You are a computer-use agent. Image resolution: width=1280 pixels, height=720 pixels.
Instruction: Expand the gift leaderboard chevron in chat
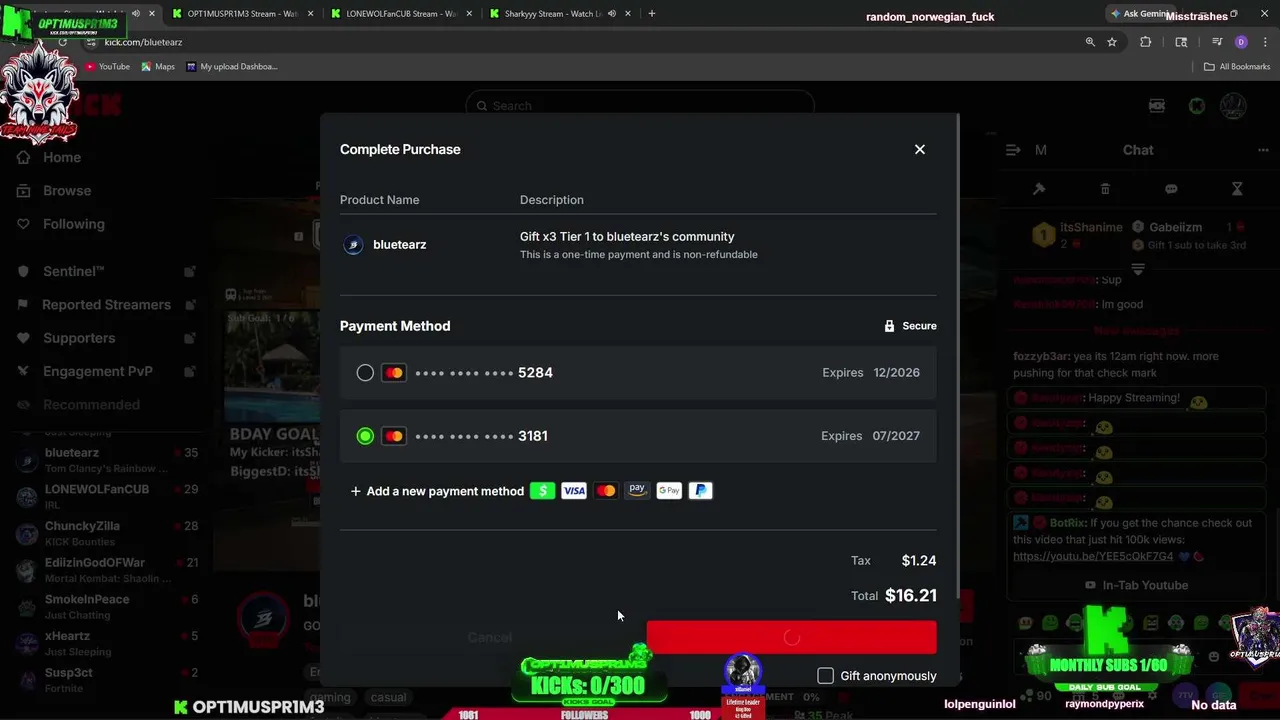click(1138, 269)
